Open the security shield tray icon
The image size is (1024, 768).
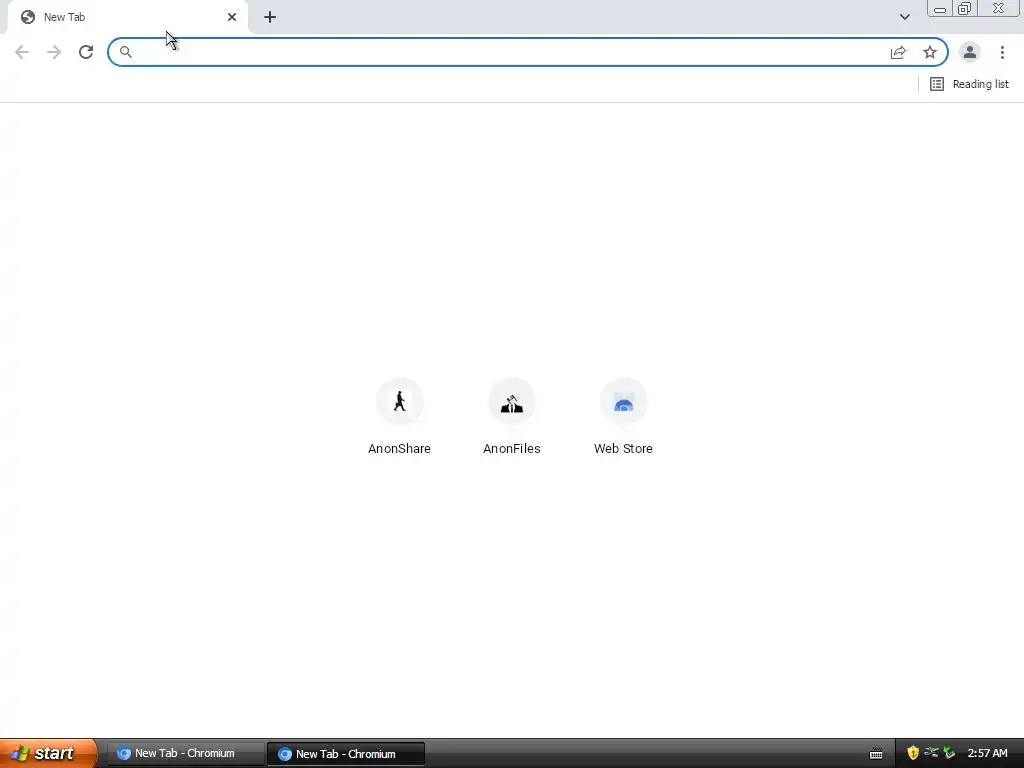click(x=913, y=753)
